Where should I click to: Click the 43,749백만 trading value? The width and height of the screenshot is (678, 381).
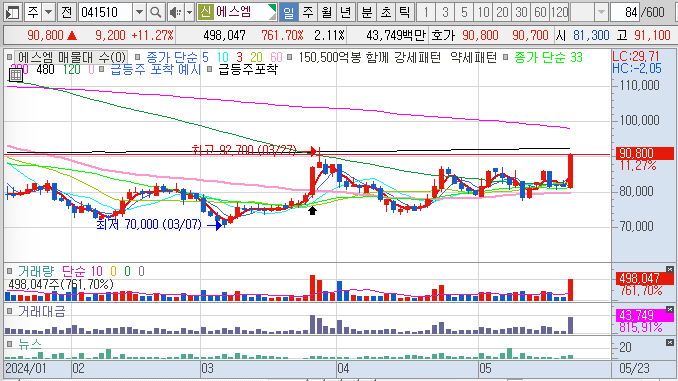coord(396,35)
